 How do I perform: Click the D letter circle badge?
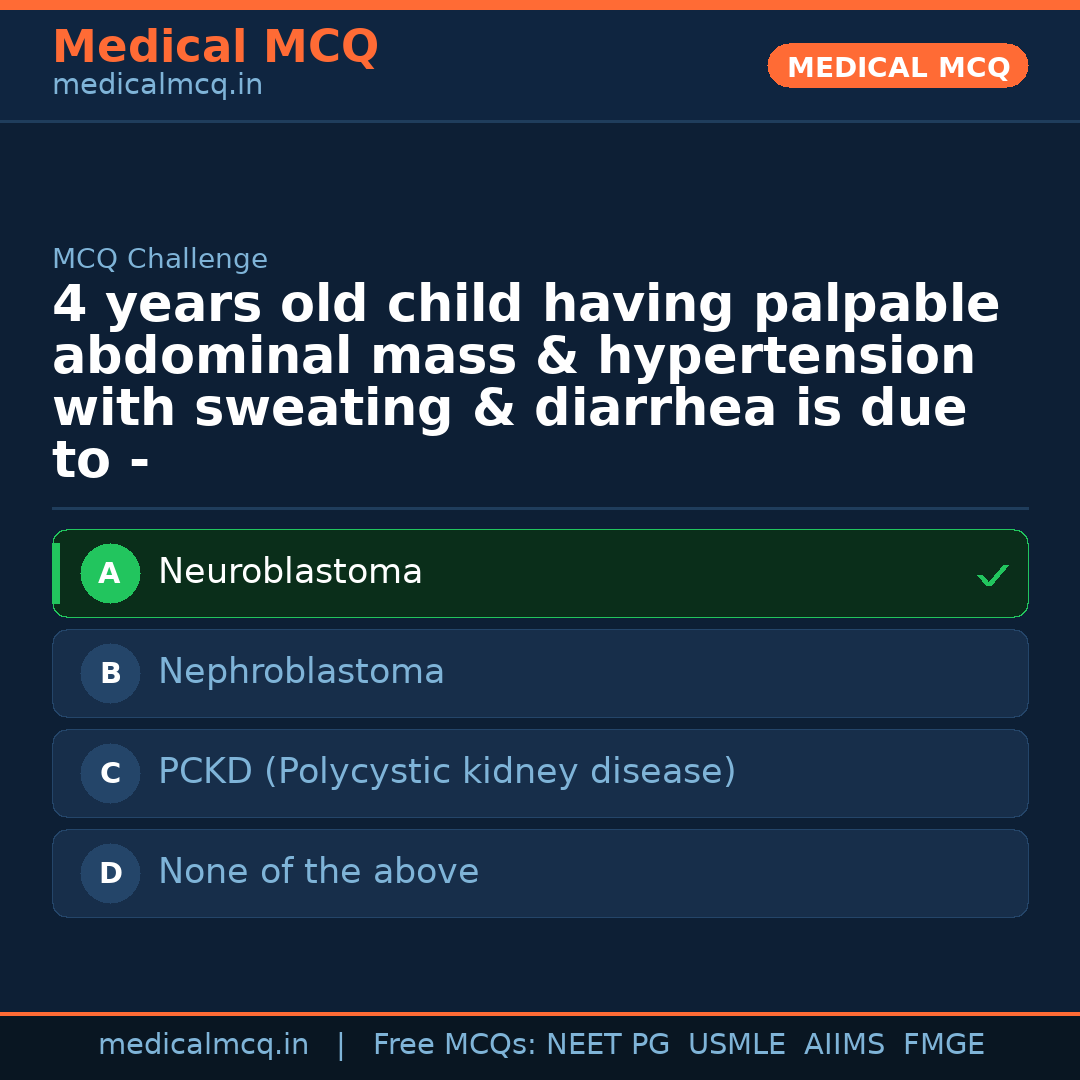click(110, 874)
